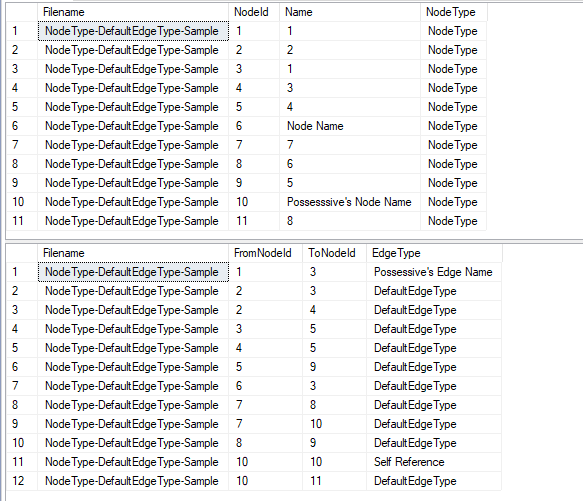Select row header 11 in the nodes grid
The height and width of the screenshot is (501, 583).
[x=22, y=221]
